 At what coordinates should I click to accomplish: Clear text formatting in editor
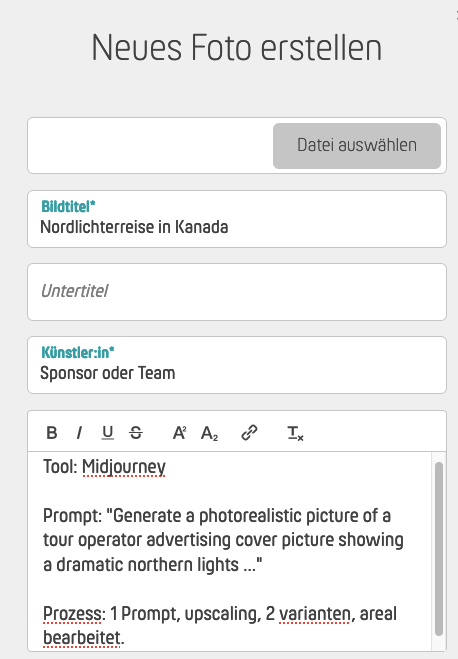[295, 433]
